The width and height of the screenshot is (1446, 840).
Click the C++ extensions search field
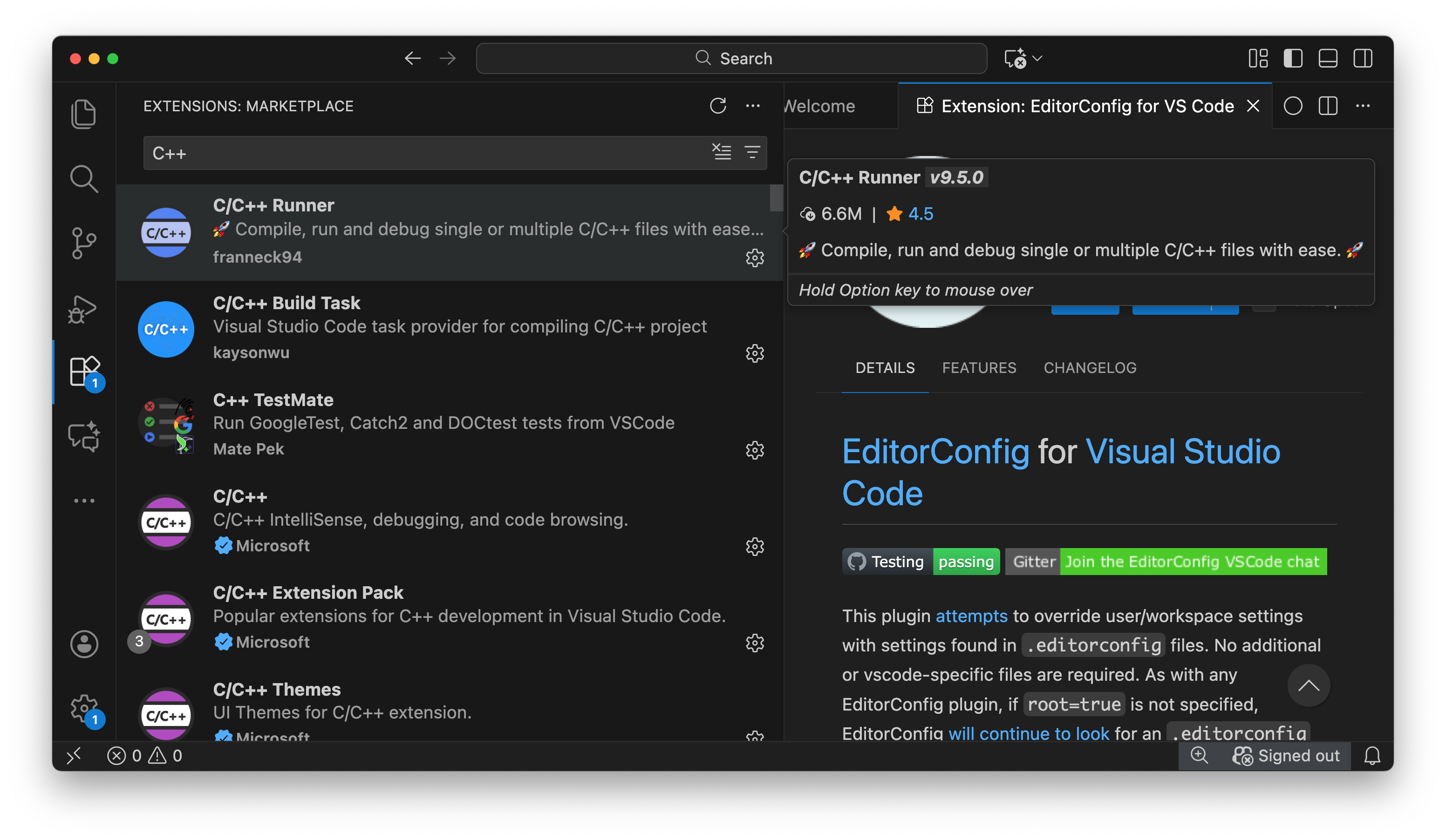pos(424,153)
